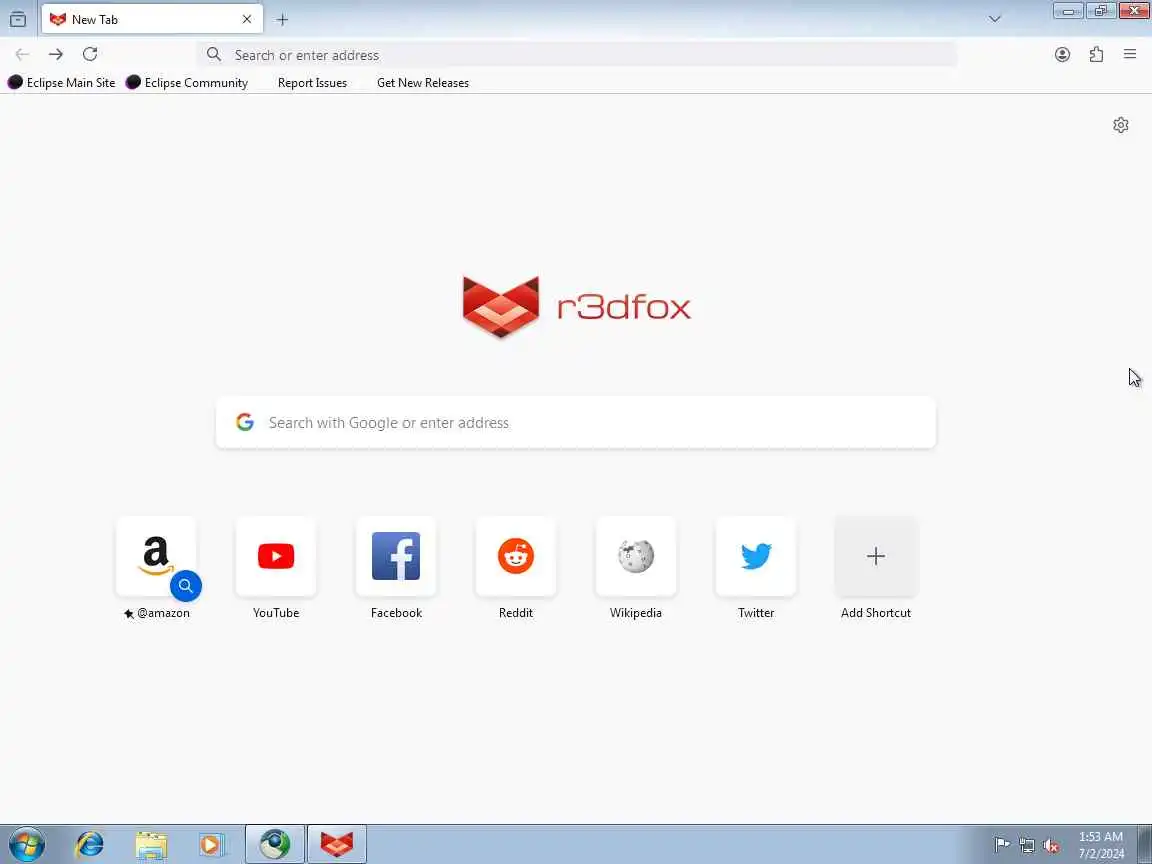1152x864 pixels.
Task: Go forward one page
Action: coord(56,54)
